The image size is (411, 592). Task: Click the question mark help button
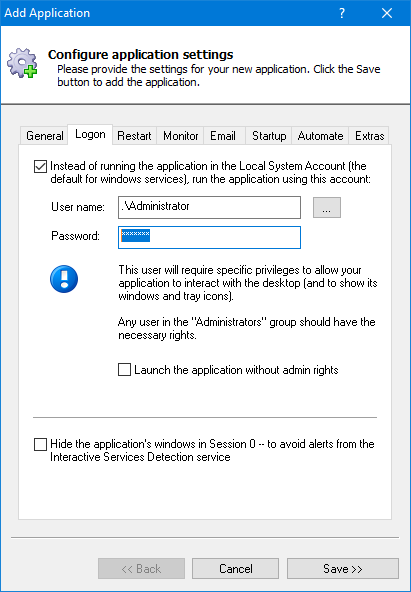(x=342, y=13)
